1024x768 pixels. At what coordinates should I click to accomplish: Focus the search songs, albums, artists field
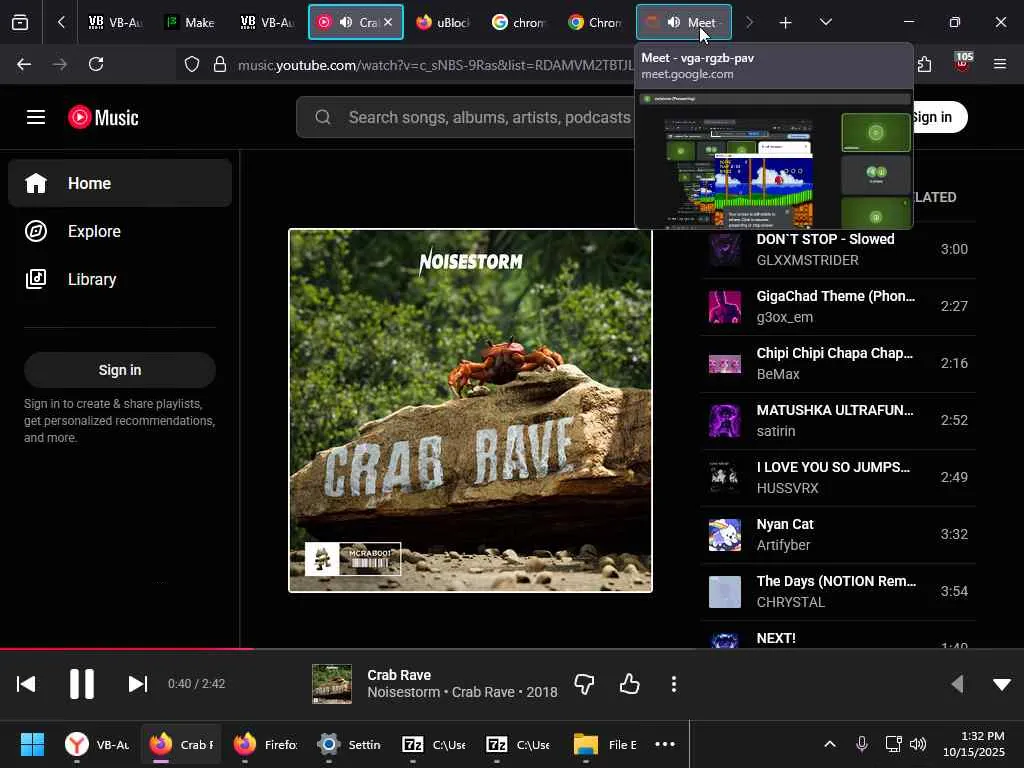coord(490,118)
